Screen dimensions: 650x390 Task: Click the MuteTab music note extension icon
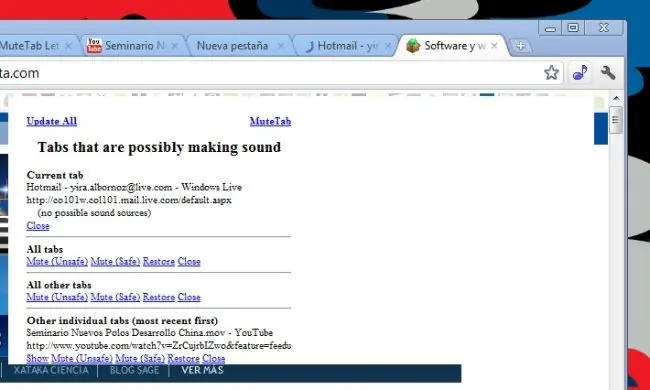[x=580, y=73]
